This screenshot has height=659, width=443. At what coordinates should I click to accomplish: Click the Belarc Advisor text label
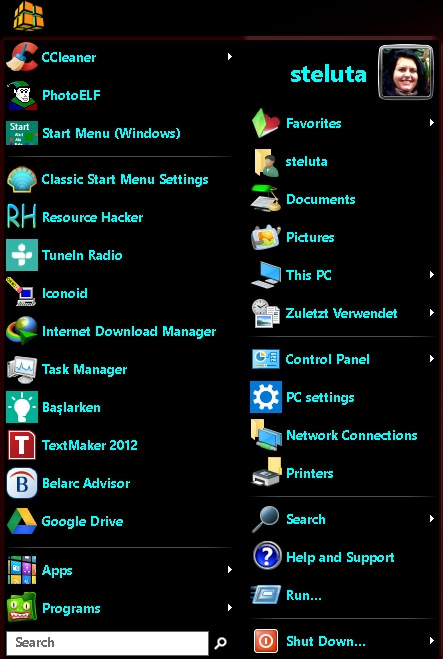click(86, 483)
